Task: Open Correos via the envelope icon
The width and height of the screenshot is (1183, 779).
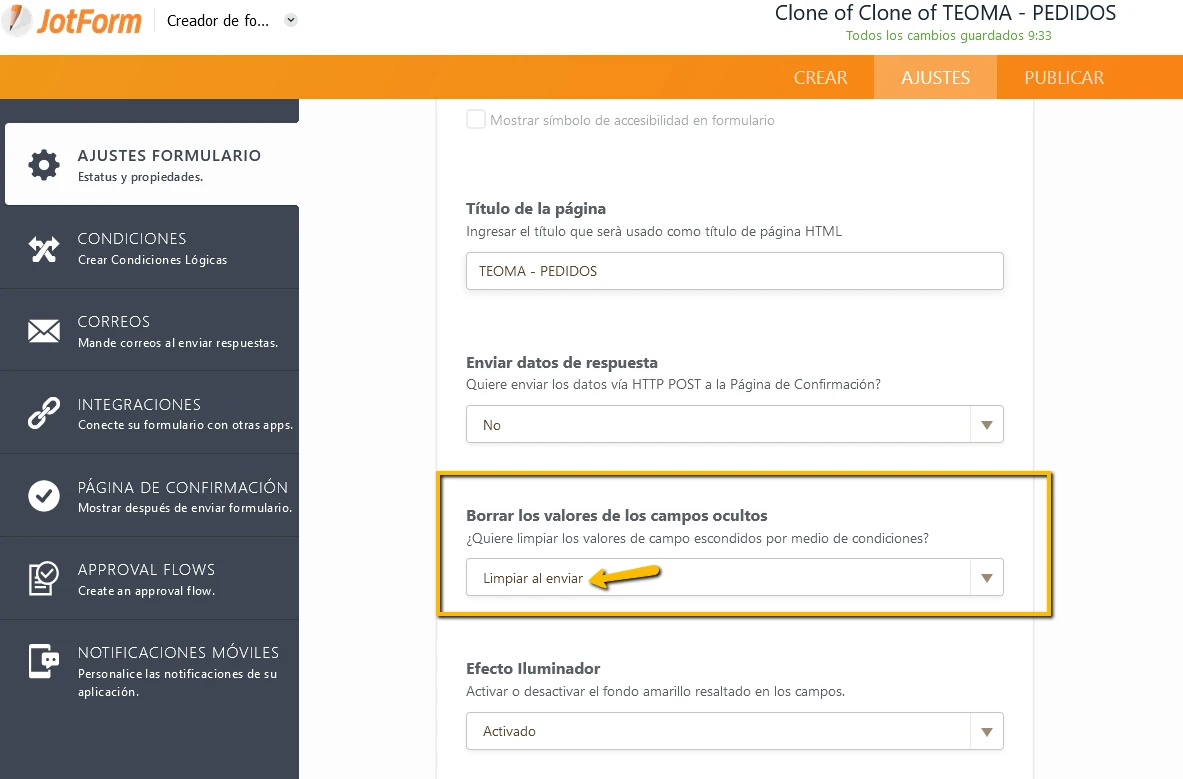Action: tap(44, 330)
